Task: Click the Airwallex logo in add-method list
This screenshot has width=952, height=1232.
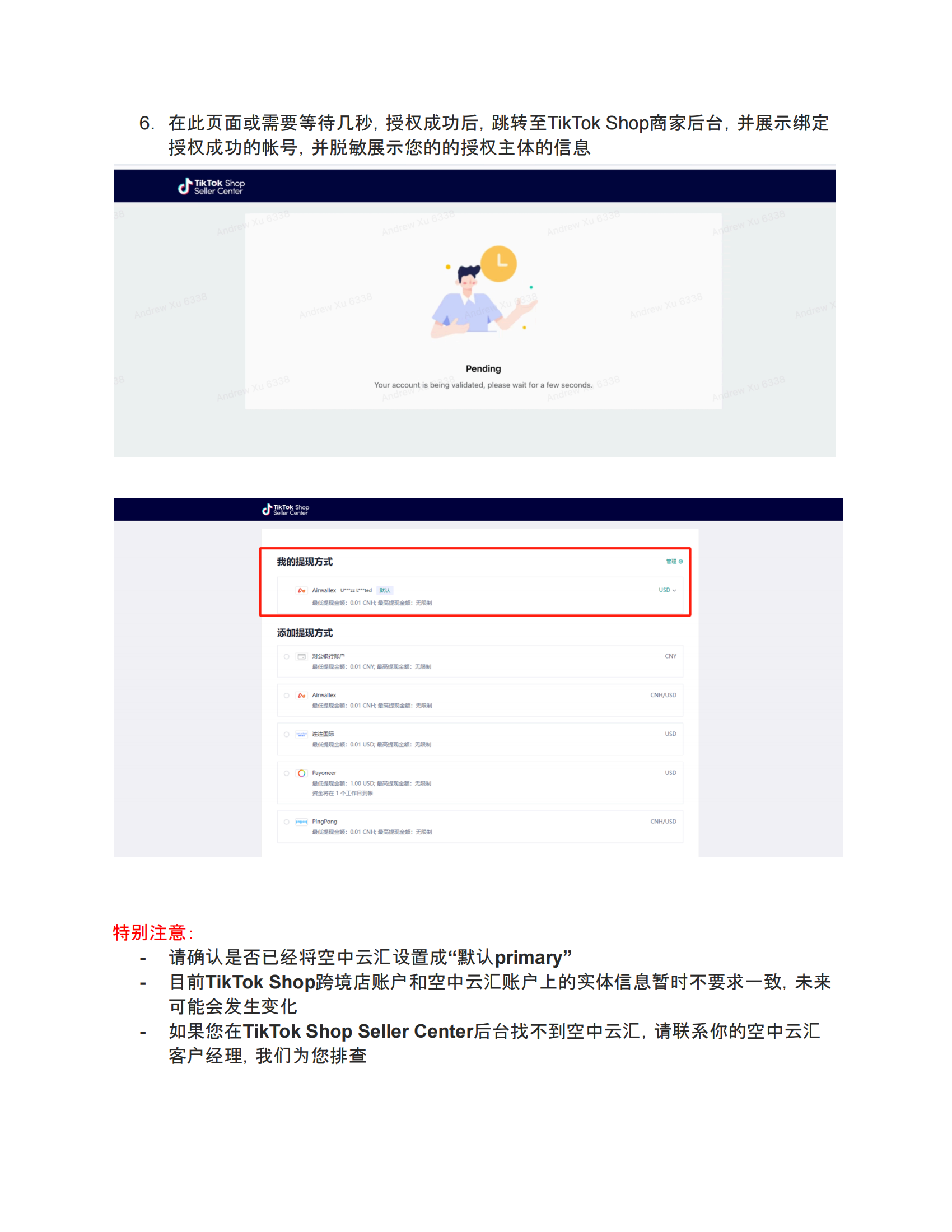Action: click(x=302, y=695)
